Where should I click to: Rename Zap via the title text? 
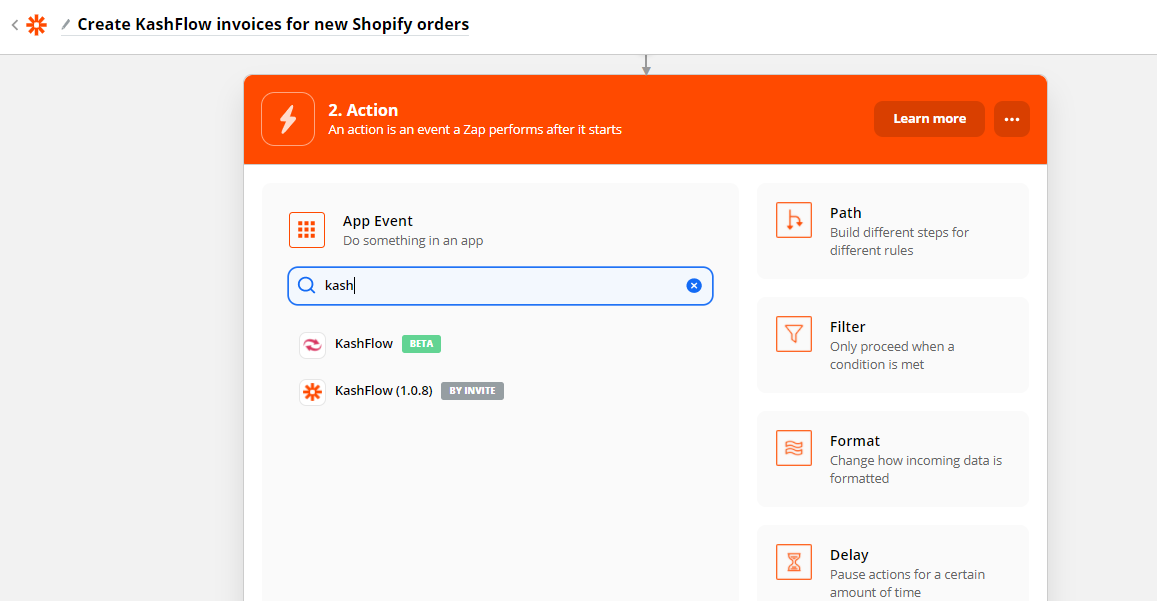[273, 24]
